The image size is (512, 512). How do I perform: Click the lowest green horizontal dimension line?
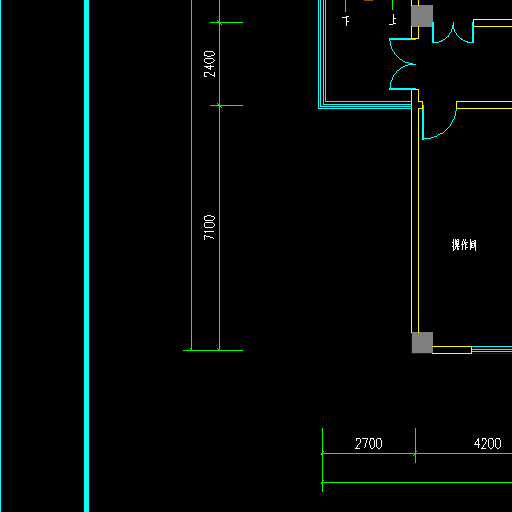pyautogui.click(x=417, y=482)
